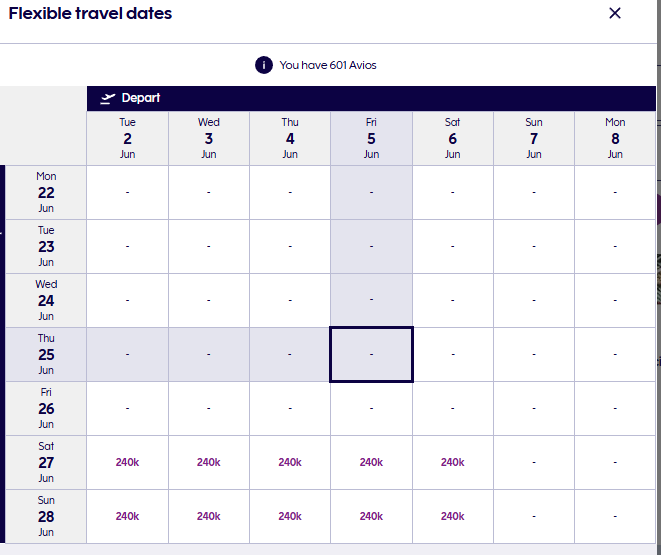
Task: Select Fri 5 Jun departure column header
Action: [371, 138]
